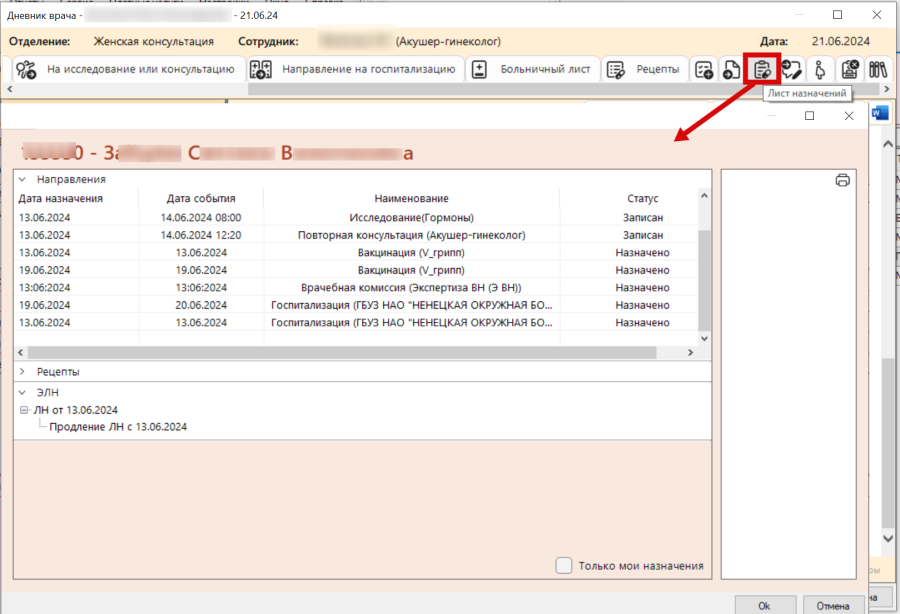Click the document with arrow toolbar icon
This screenshot has height=614, width=900.
click(731, 69)
